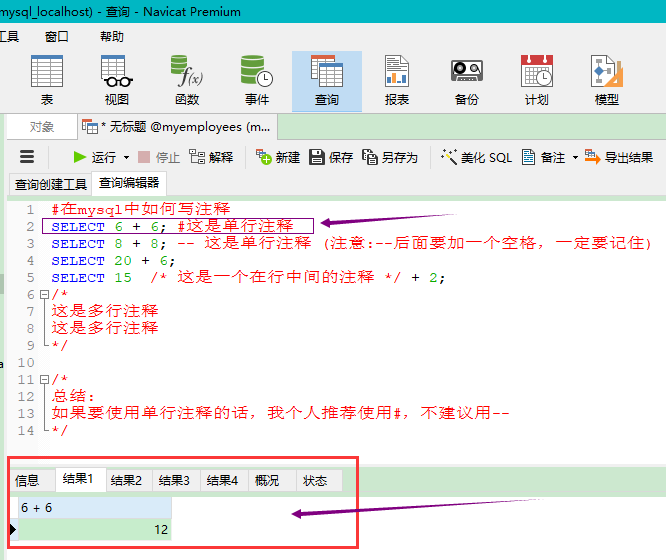Click line 3 'SELECT 8 + 8;' in the editor
The height and width of the screenshot is (560, 666).
109,243
